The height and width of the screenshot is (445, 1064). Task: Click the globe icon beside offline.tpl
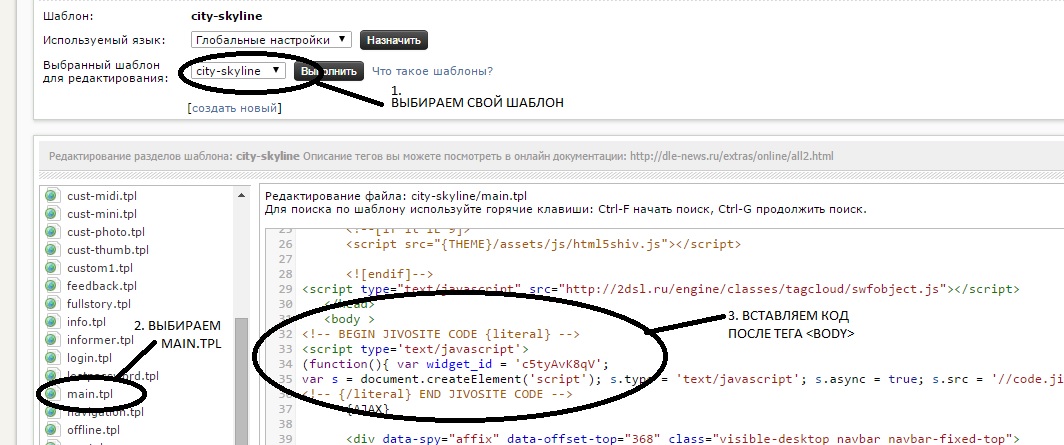pos(51,430)
